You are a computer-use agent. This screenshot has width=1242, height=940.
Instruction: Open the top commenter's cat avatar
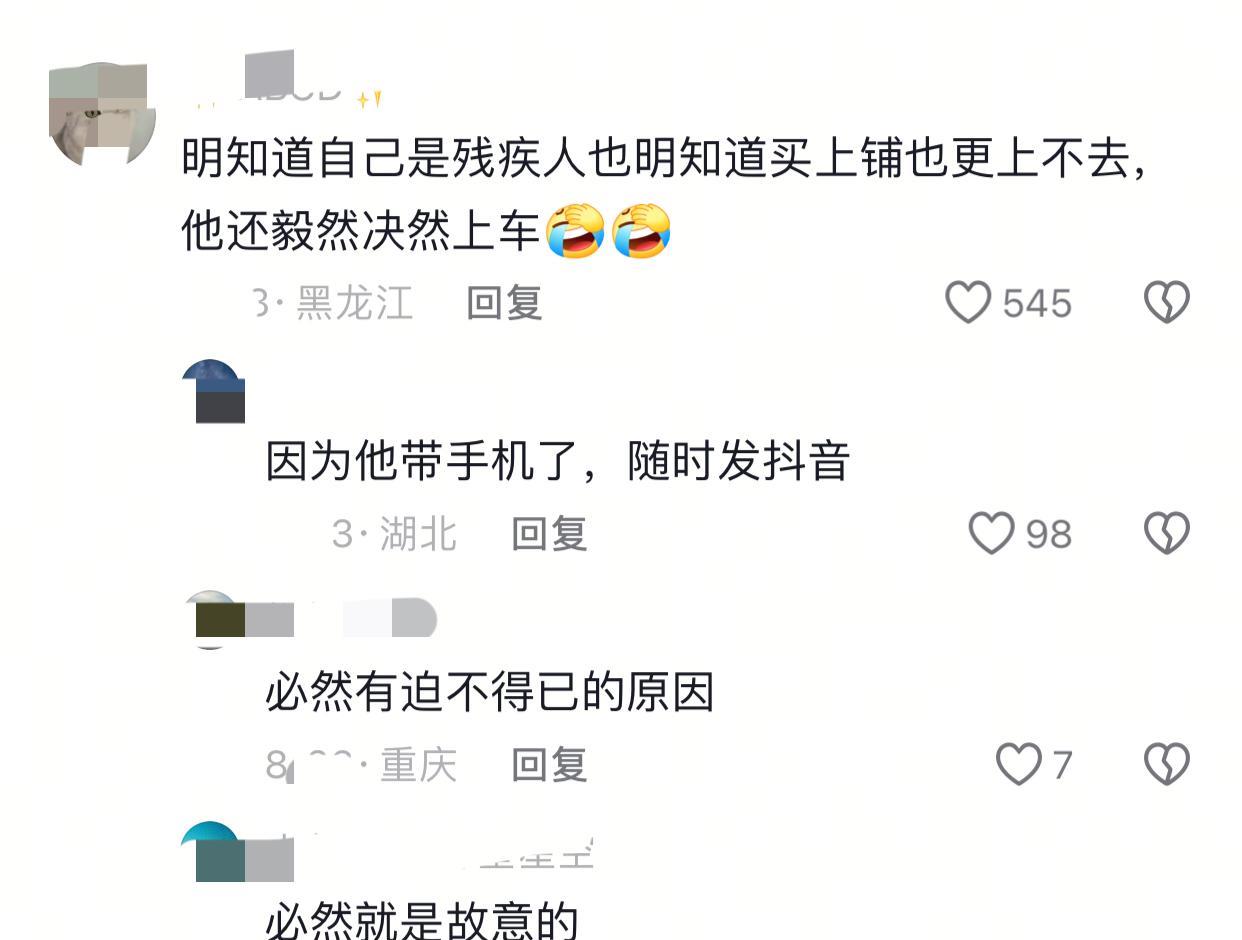click(102, 114)
